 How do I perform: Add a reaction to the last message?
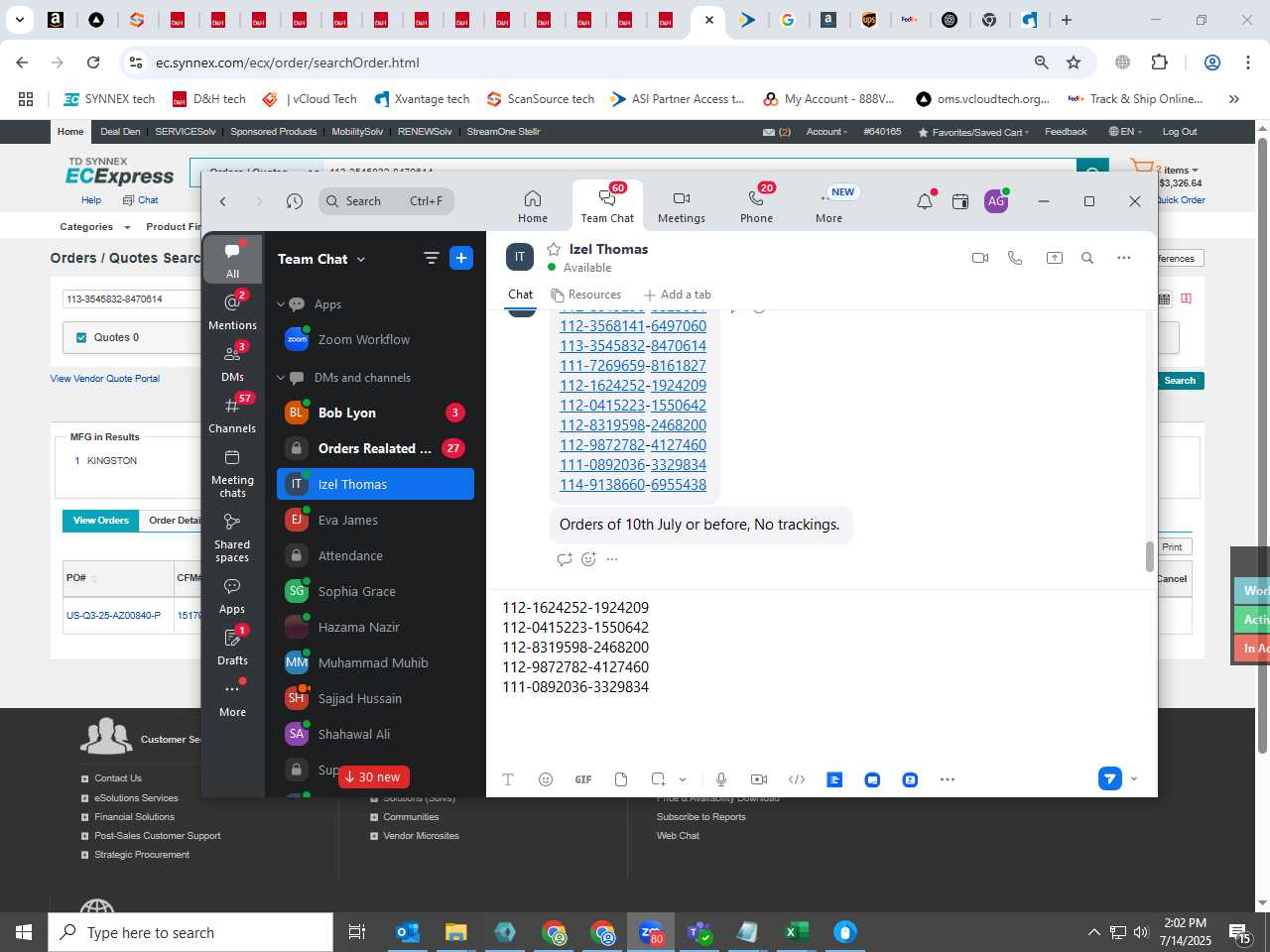click(588, 559)
